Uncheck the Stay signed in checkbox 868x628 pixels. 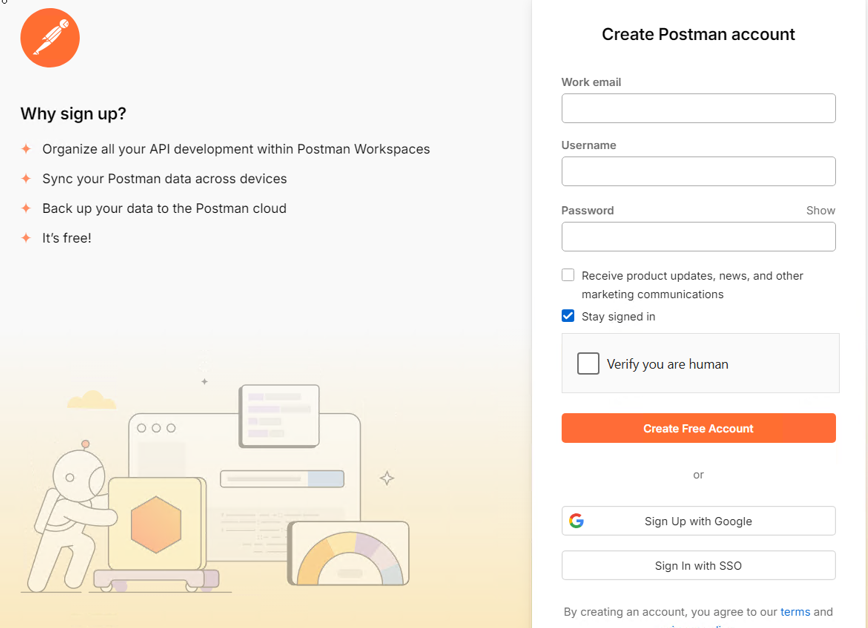(x=568, y=316)
